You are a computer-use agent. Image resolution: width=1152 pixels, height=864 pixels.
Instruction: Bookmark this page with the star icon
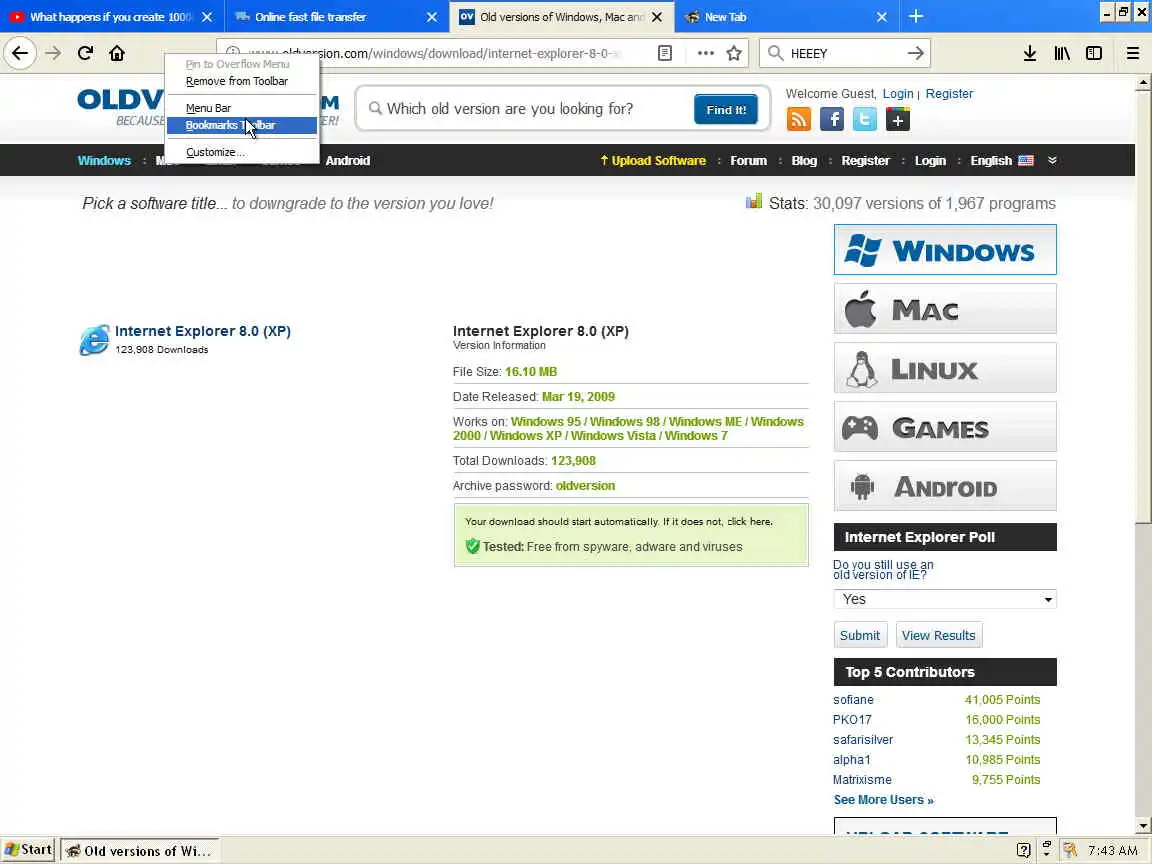tap(734, 53)
